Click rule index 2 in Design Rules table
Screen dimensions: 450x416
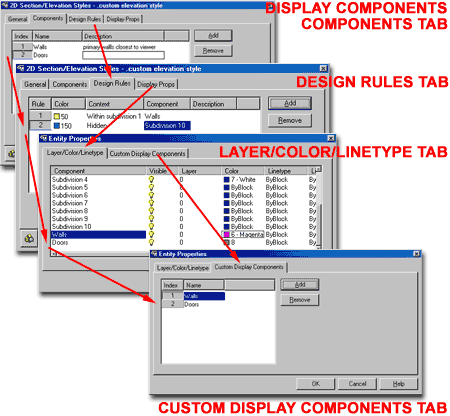[40, 125]
